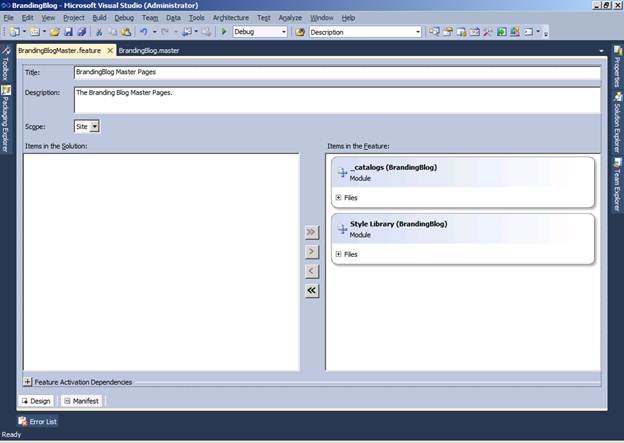Click the toolbar options overflow arrow
Viewport: 624px width, 443px height.
(x=546, y=34)
